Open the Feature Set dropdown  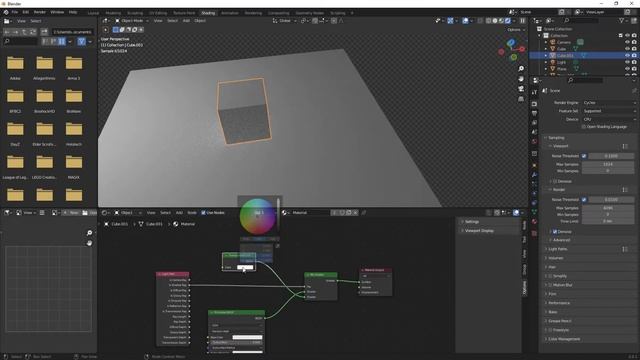click(x=609, y=111)
